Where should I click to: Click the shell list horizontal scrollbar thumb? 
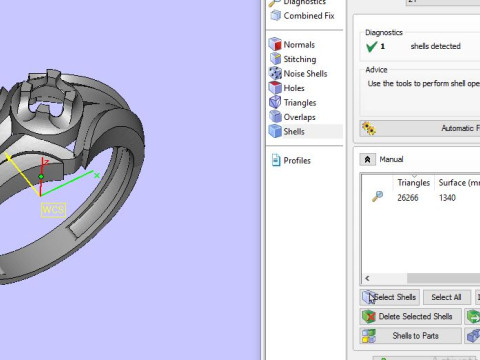[x=443, y=278]
